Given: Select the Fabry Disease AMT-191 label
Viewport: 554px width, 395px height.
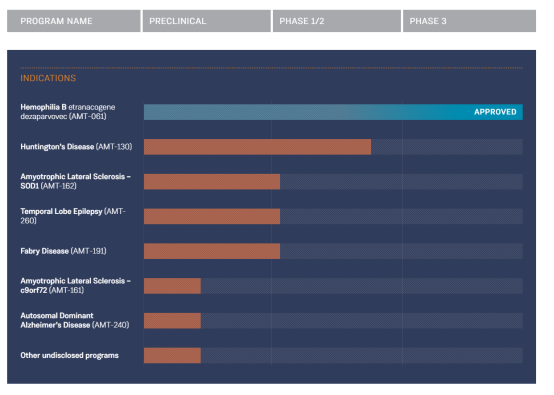Looking at the screenshot, I should click(x=63, y=251).
